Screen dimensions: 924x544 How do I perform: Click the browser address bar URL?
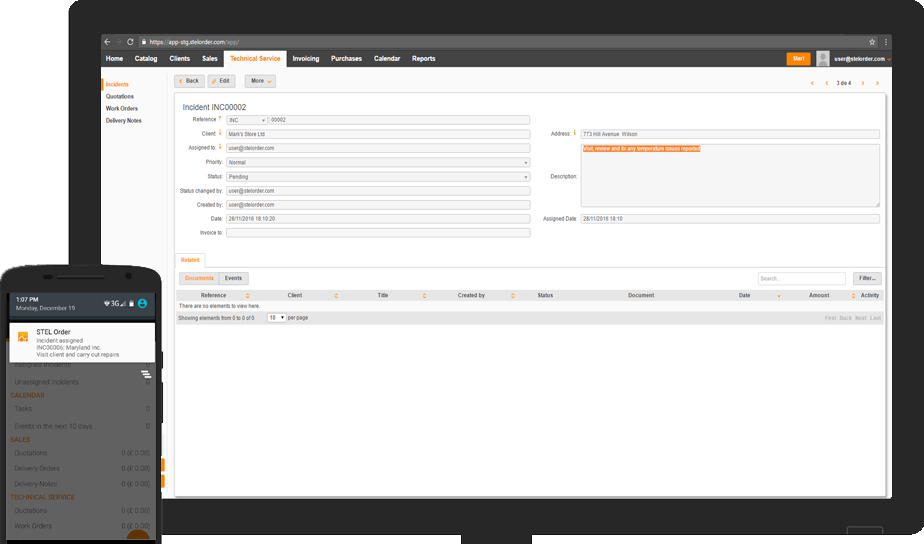(194, 42)
